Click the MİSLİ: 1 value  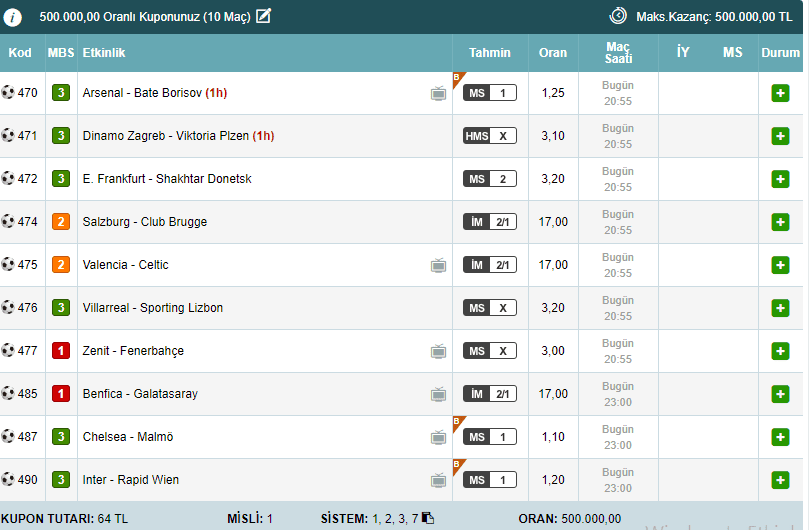click(250, 519)
